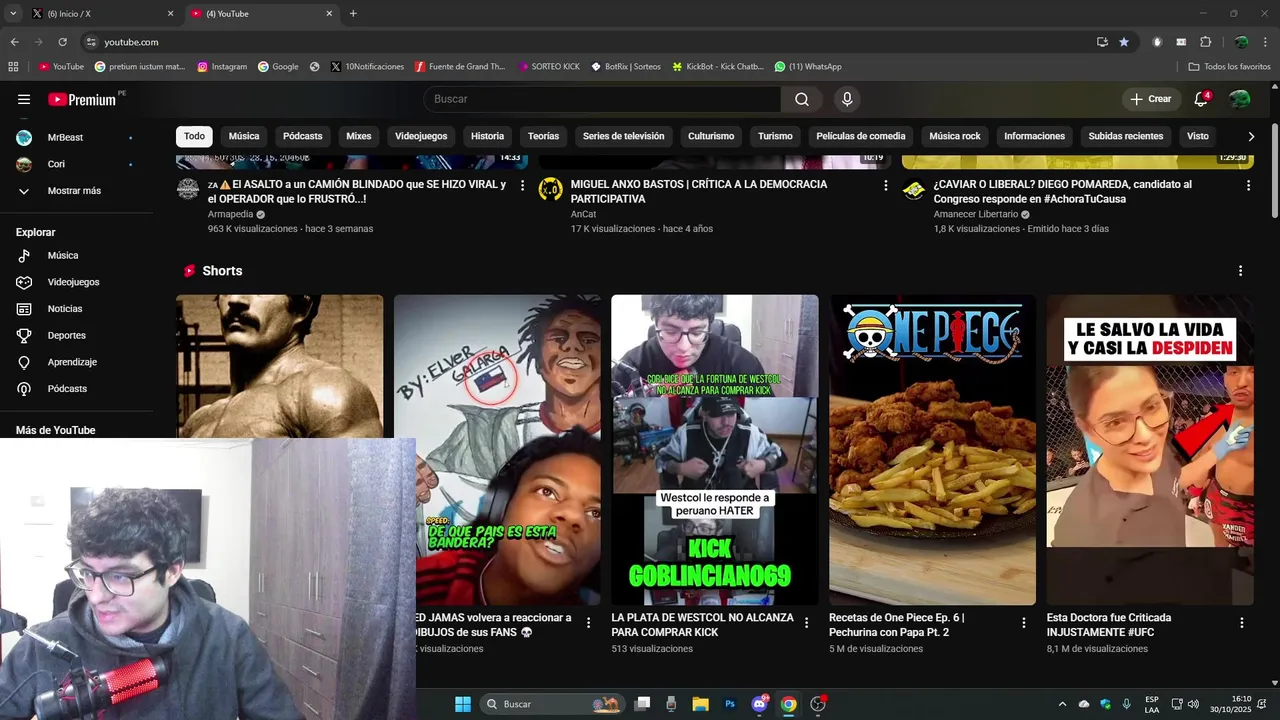The height and width of the screenshot is (720, 1280).
Task: Open AnCat channel avatar
Action: [x=551, y=189]
